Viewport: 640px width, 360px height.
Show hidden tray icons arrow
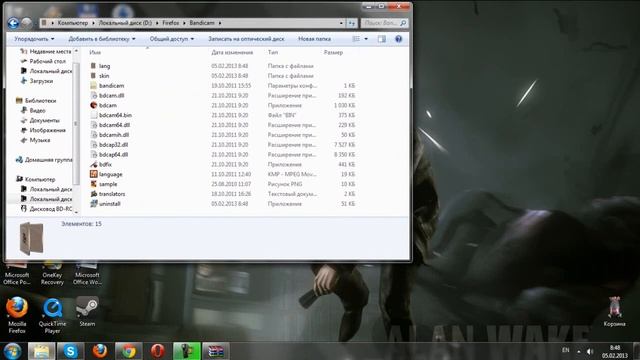pyautogui.click(x=578, y=351)
